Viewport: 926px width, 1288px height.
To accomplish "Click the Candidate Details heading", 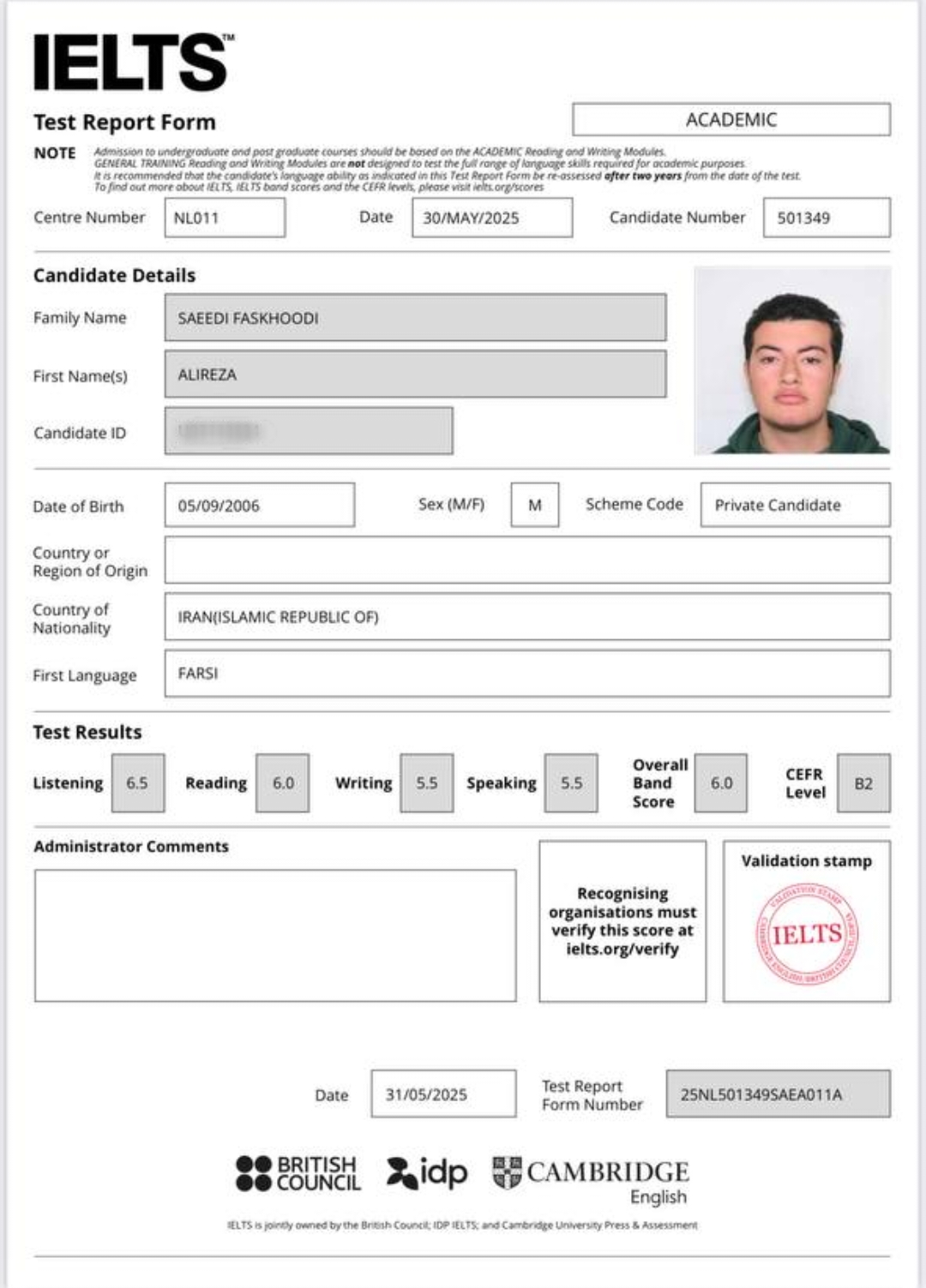I will (x=114, y=276).
